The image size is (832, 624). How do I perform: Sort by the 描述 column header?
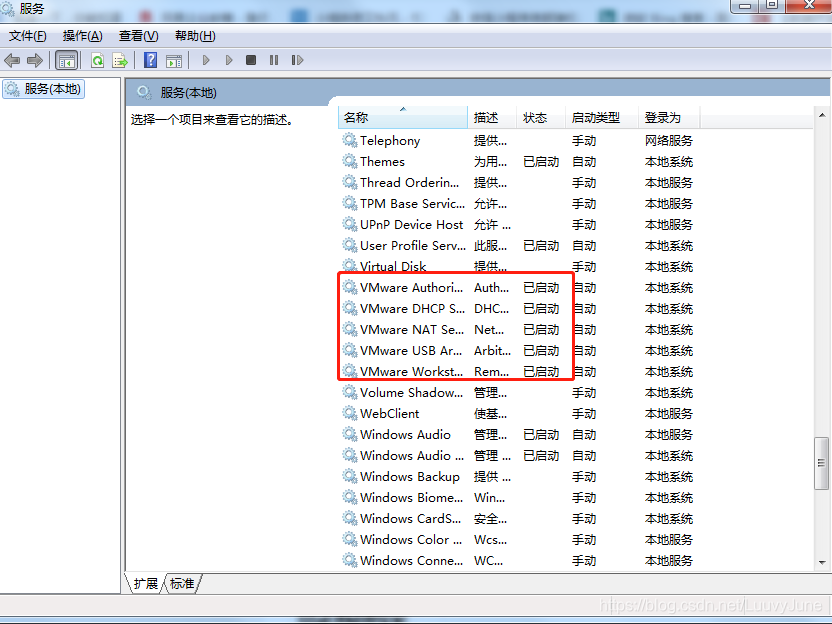pos(492,117)
